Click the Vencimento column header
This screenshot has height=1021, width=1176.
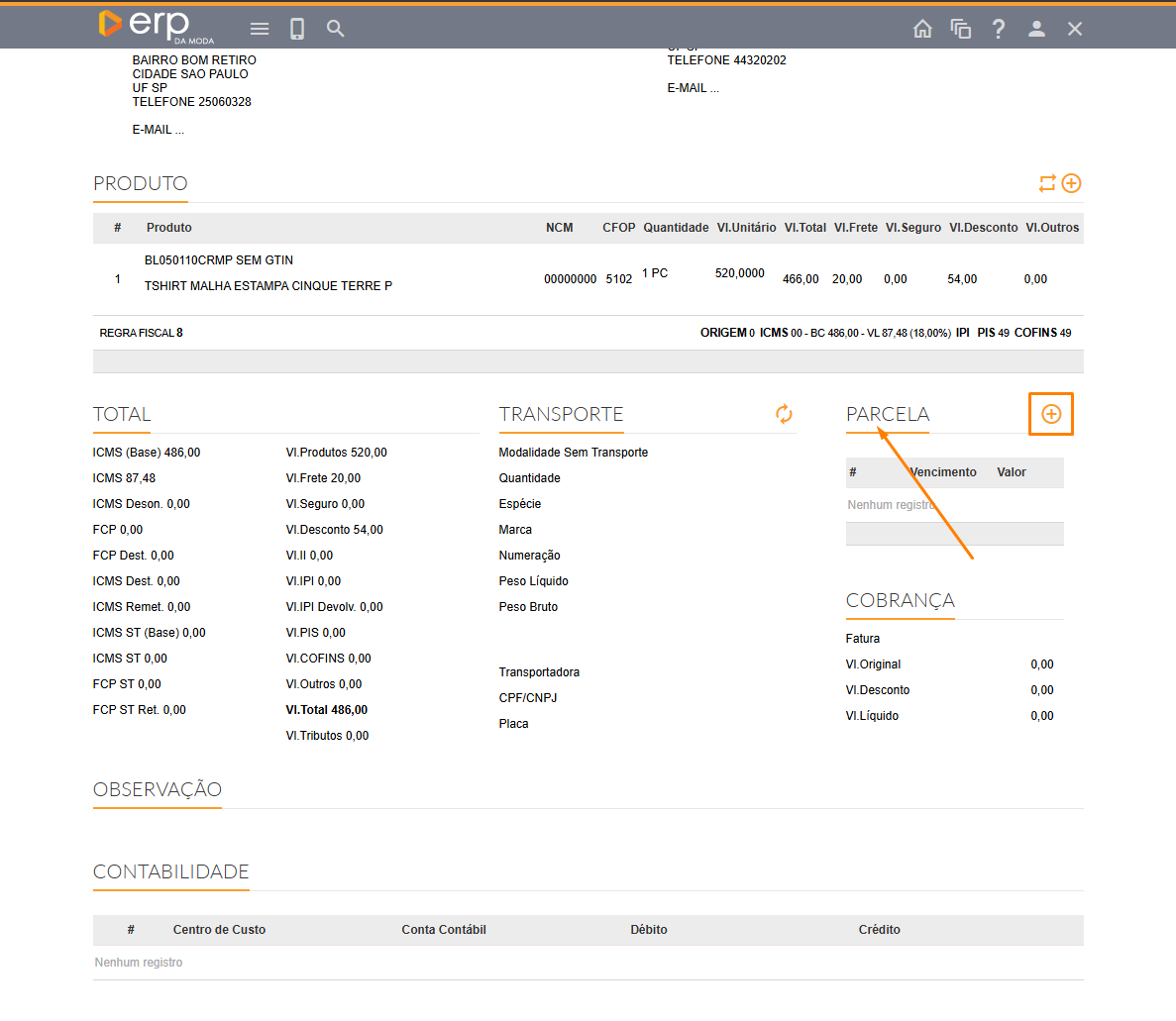[943, 472]
